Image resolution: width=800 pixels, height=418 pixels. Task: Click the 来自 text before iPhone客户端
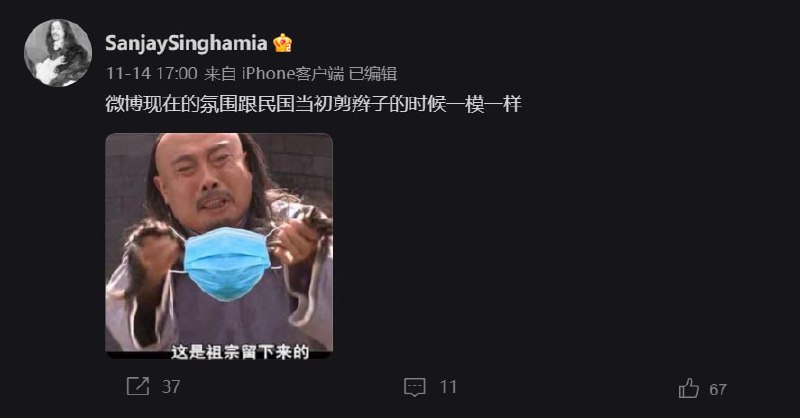220,73
